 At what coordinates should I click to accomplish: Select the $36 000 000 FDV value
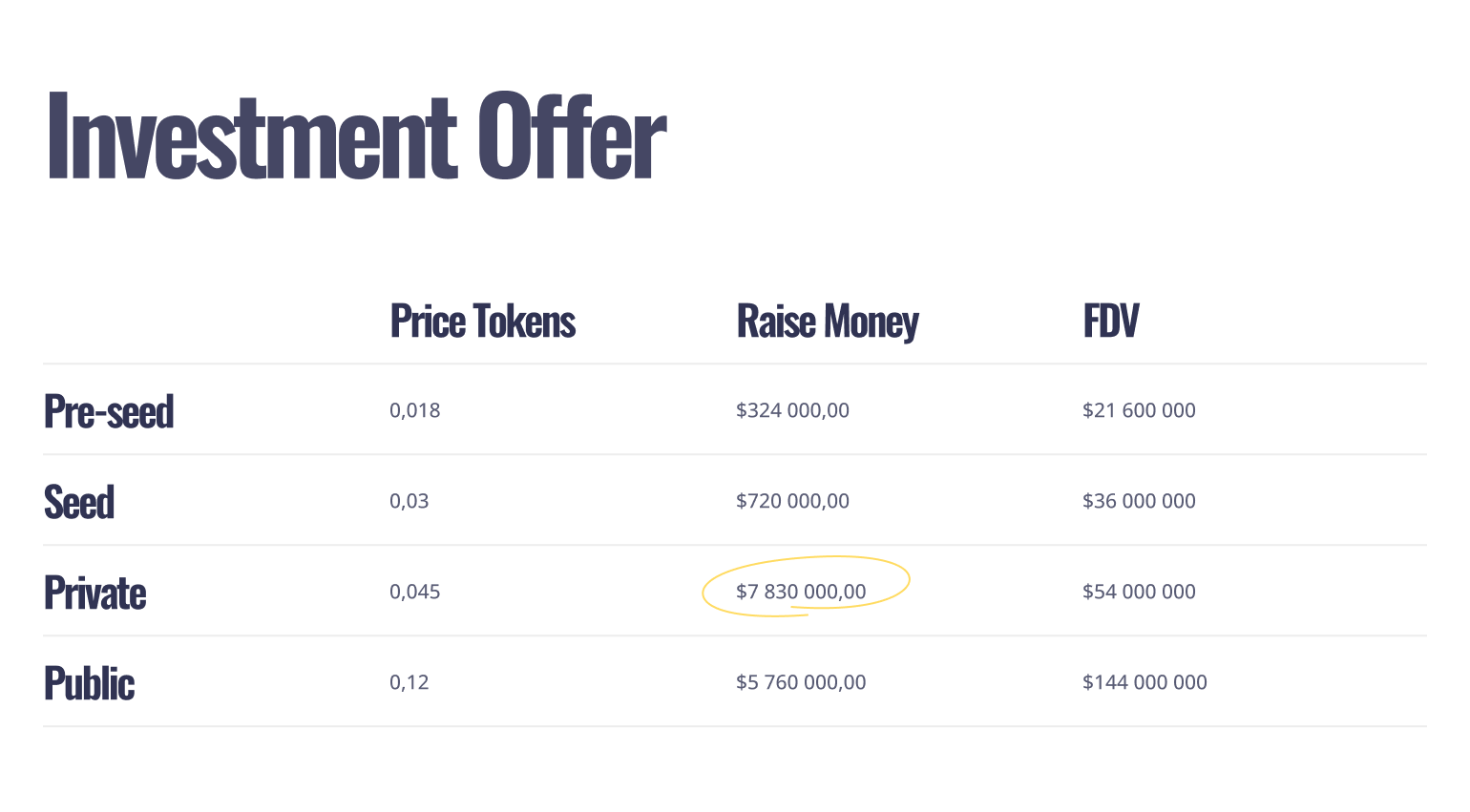pyautogui.click(x=1139, y=502)
